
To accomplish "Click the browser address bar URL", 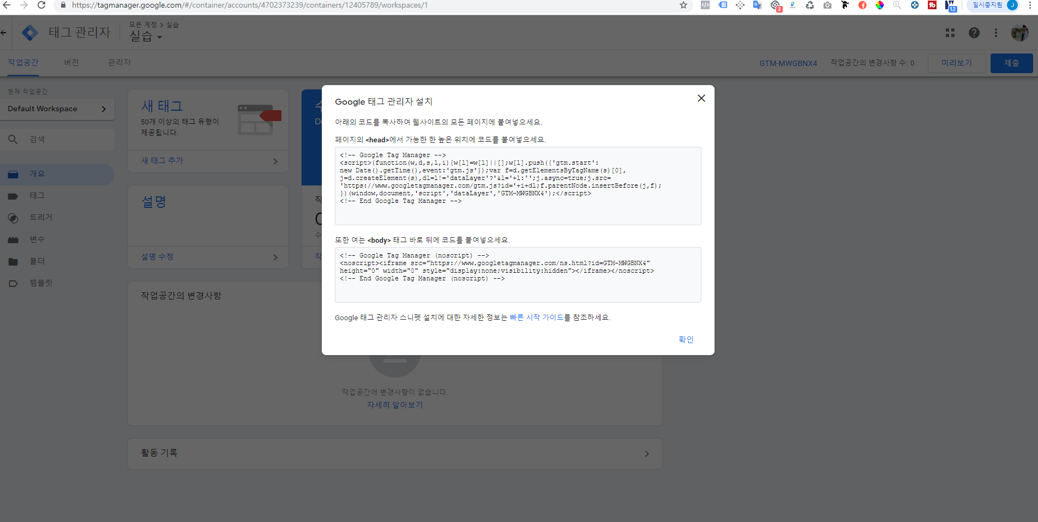I will pos(248,5).
